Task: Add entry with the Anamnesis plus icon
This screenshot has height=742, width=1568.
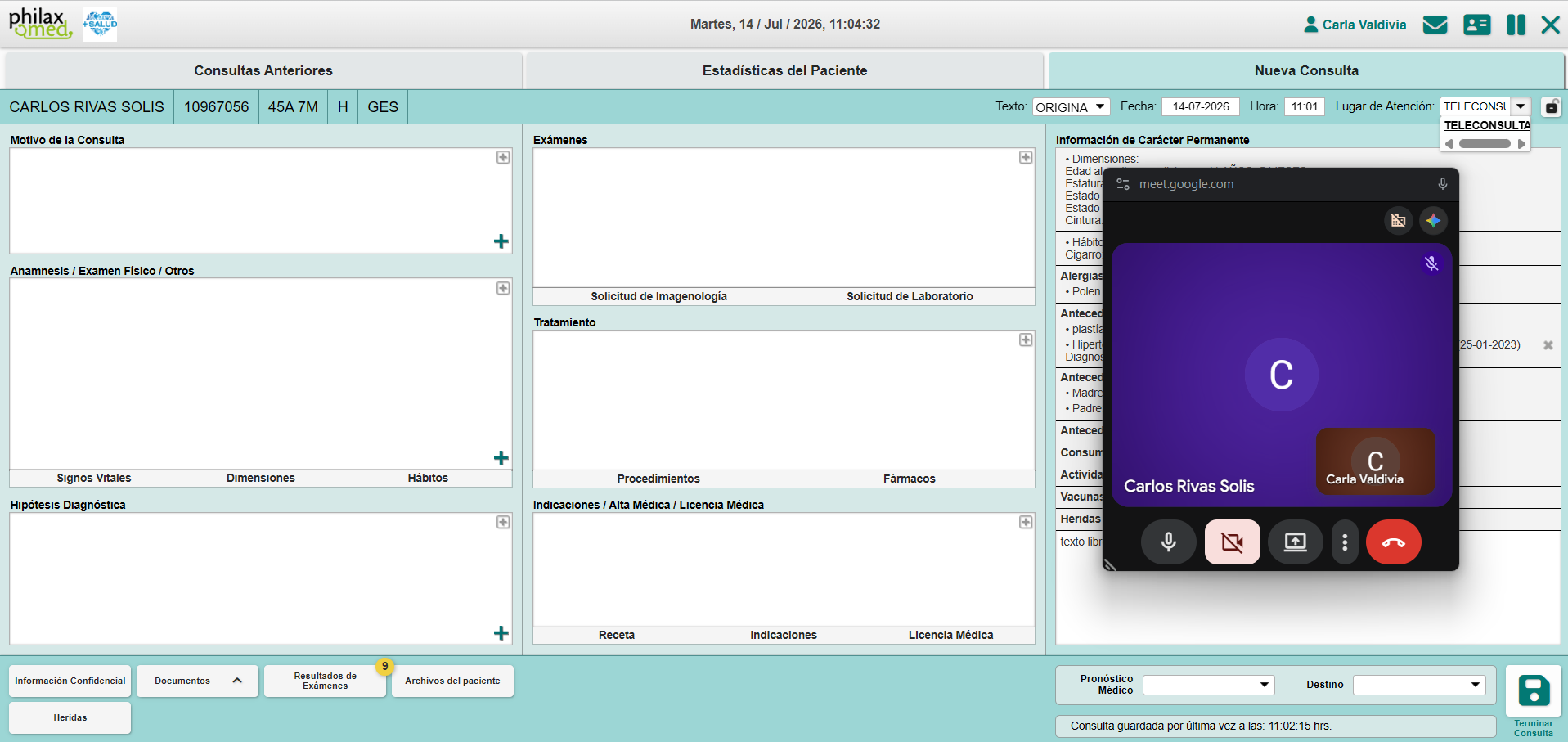Action: pyautogui.click(x=501, y=458)
